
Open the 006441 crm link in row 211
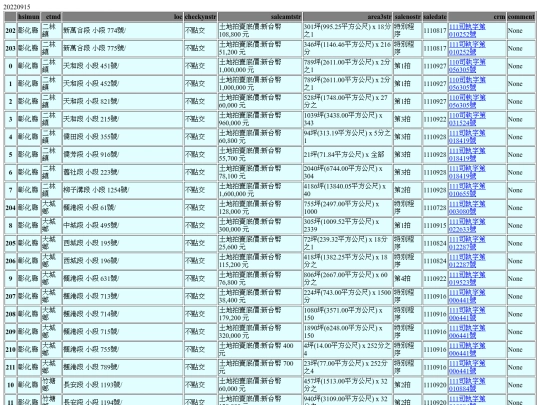(467, 367)
